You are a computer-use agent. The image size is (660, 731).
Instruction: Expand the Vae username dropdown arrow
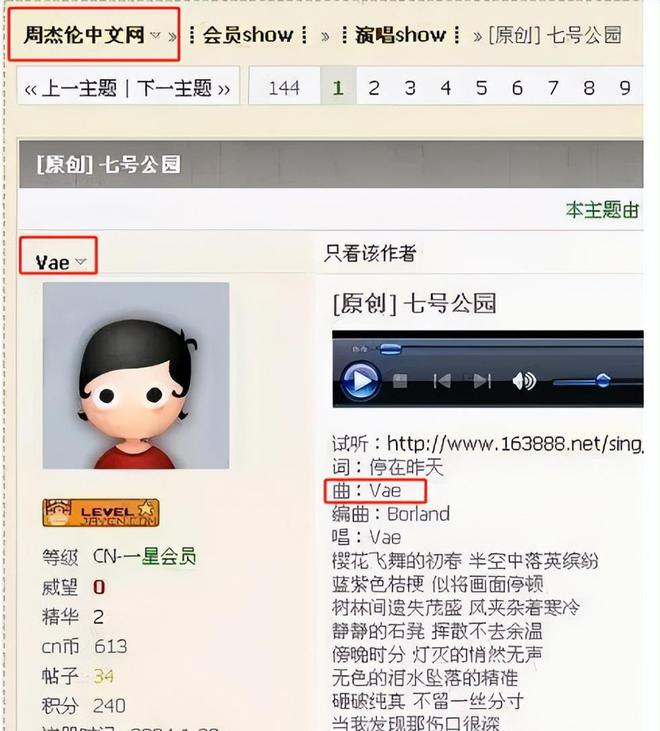pos(81,262)
